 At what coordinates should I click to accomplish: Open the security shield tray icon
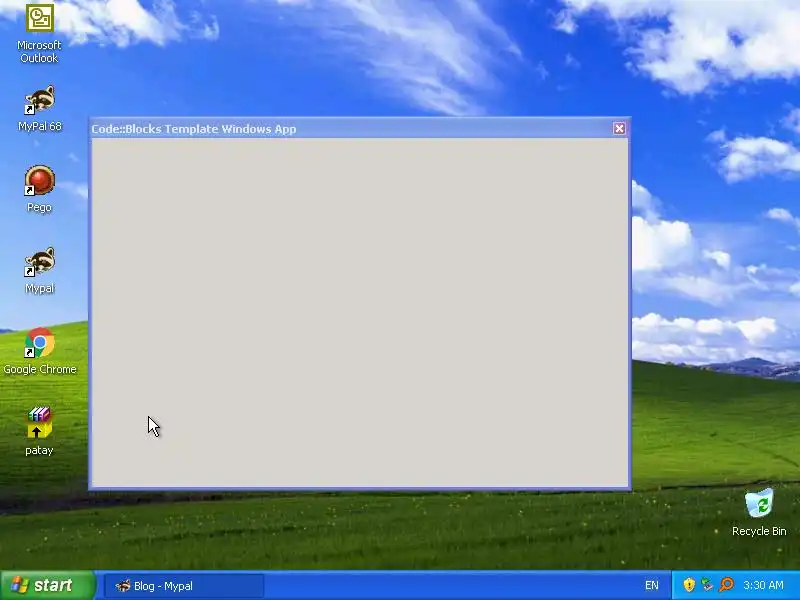(689, 585)
